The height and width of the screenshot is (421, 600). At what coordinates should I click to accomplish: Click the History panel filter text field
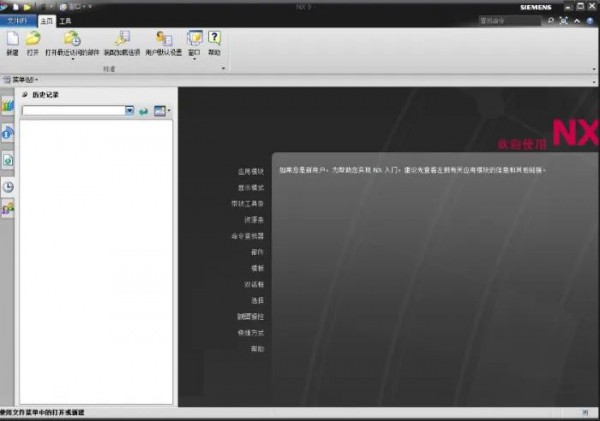pos(74,111)
